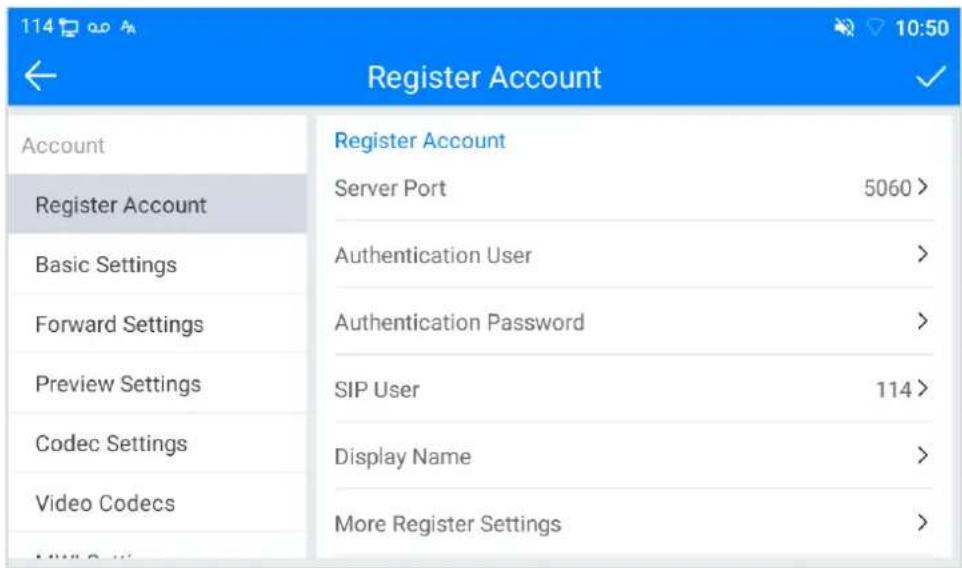Tap account number 114 in status bar
962x568 pixels.
37,26
